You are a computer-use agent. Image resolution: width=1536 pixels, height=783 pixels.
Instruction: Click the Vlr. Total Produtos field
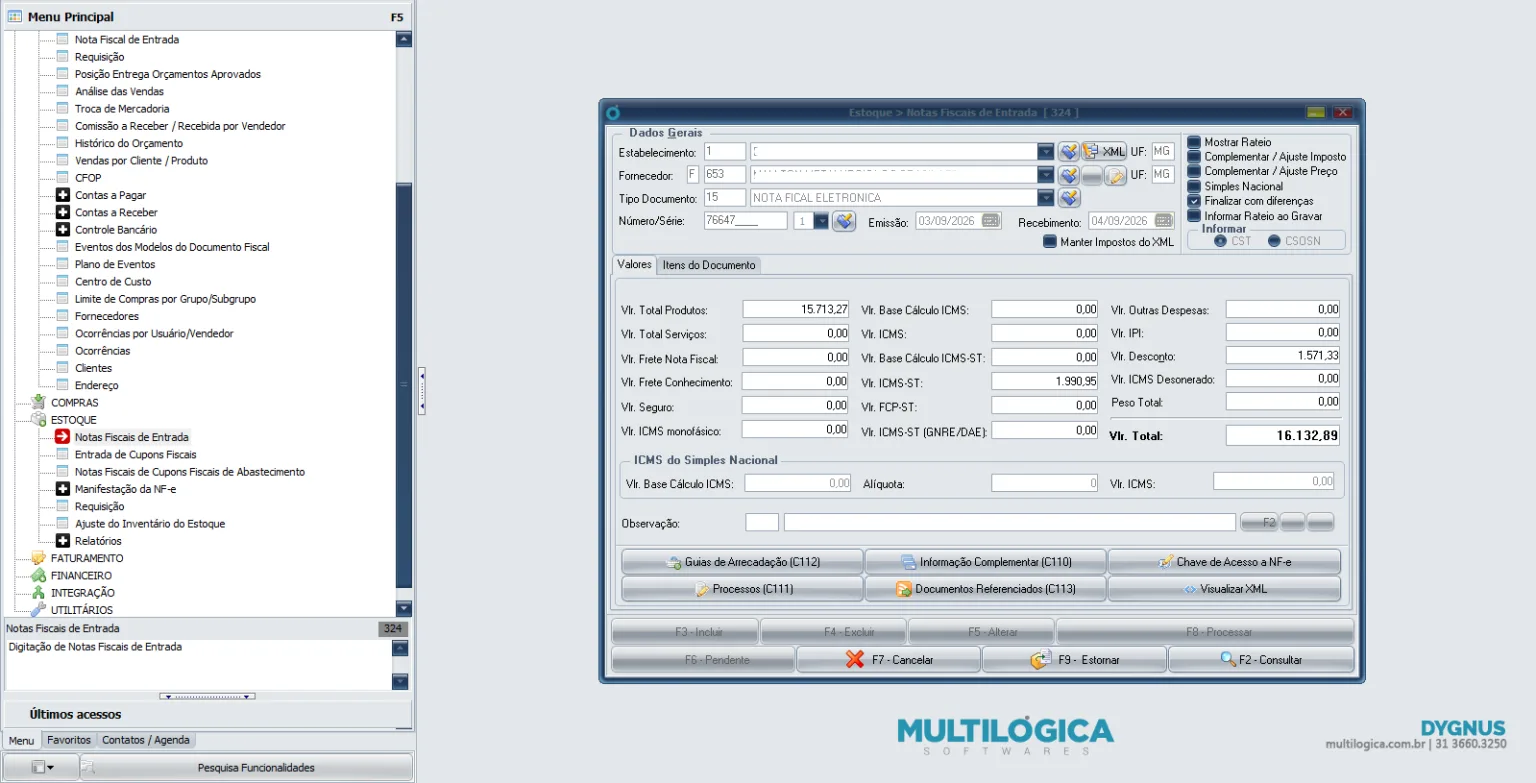[796, 310]
